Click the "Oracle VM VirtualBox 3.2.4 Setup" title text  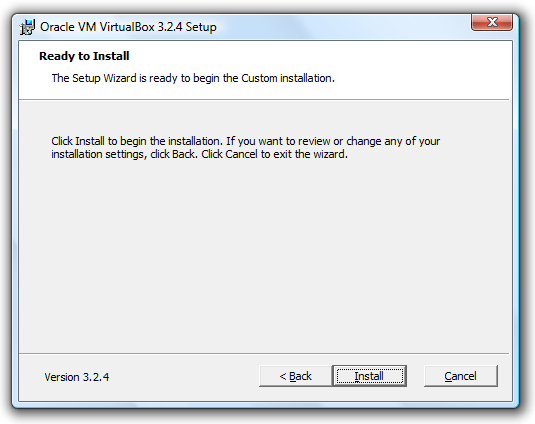coord(128,27)
